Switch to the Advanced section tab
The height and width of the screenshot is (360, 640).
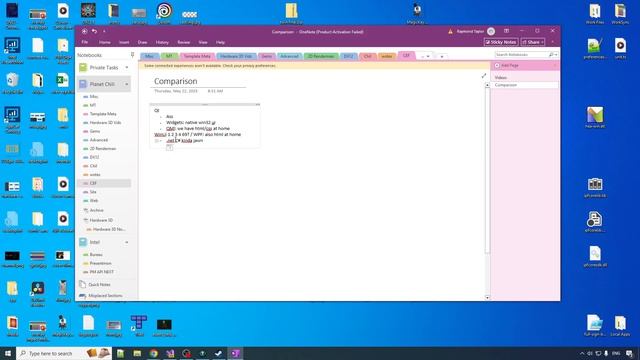point(289,56)
